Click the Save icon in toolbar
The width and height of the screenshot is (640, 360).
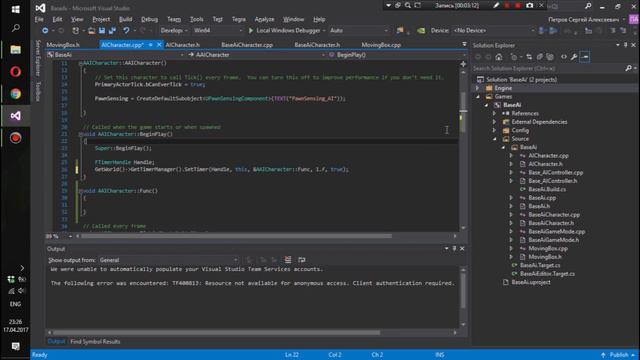[x=102, y=31]
